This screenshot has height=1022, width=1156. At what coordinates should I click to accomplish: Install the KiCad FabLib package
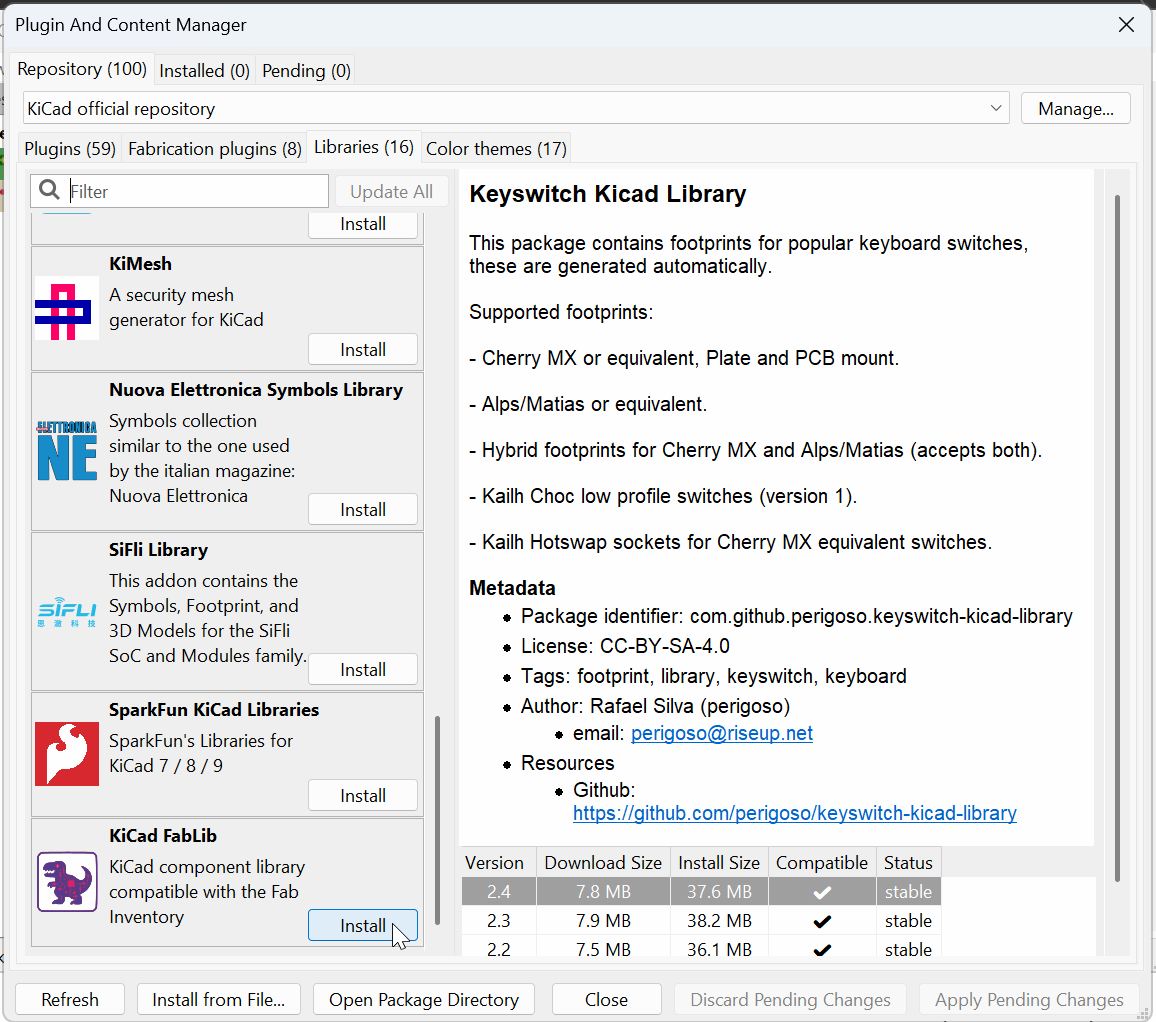pos(363,925)
